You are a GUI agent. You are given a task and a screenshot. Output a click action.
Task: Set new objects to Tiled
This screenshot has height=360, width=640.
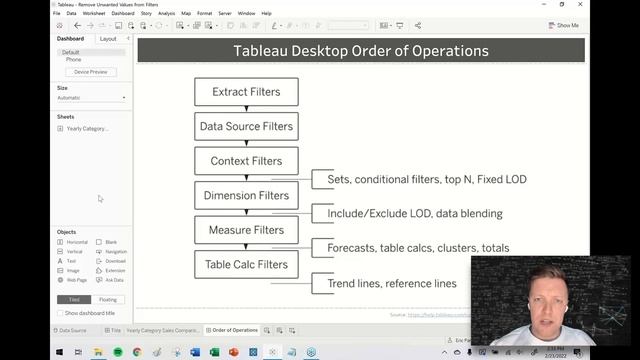[74, 300]
